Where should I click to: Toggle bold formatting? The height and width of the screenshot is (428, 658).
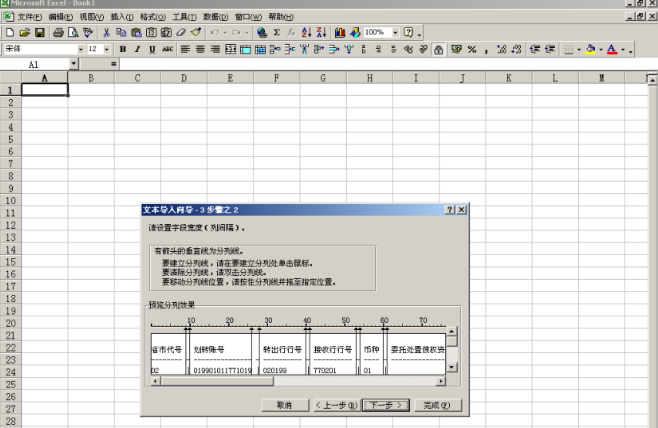(x=123, y=49)
